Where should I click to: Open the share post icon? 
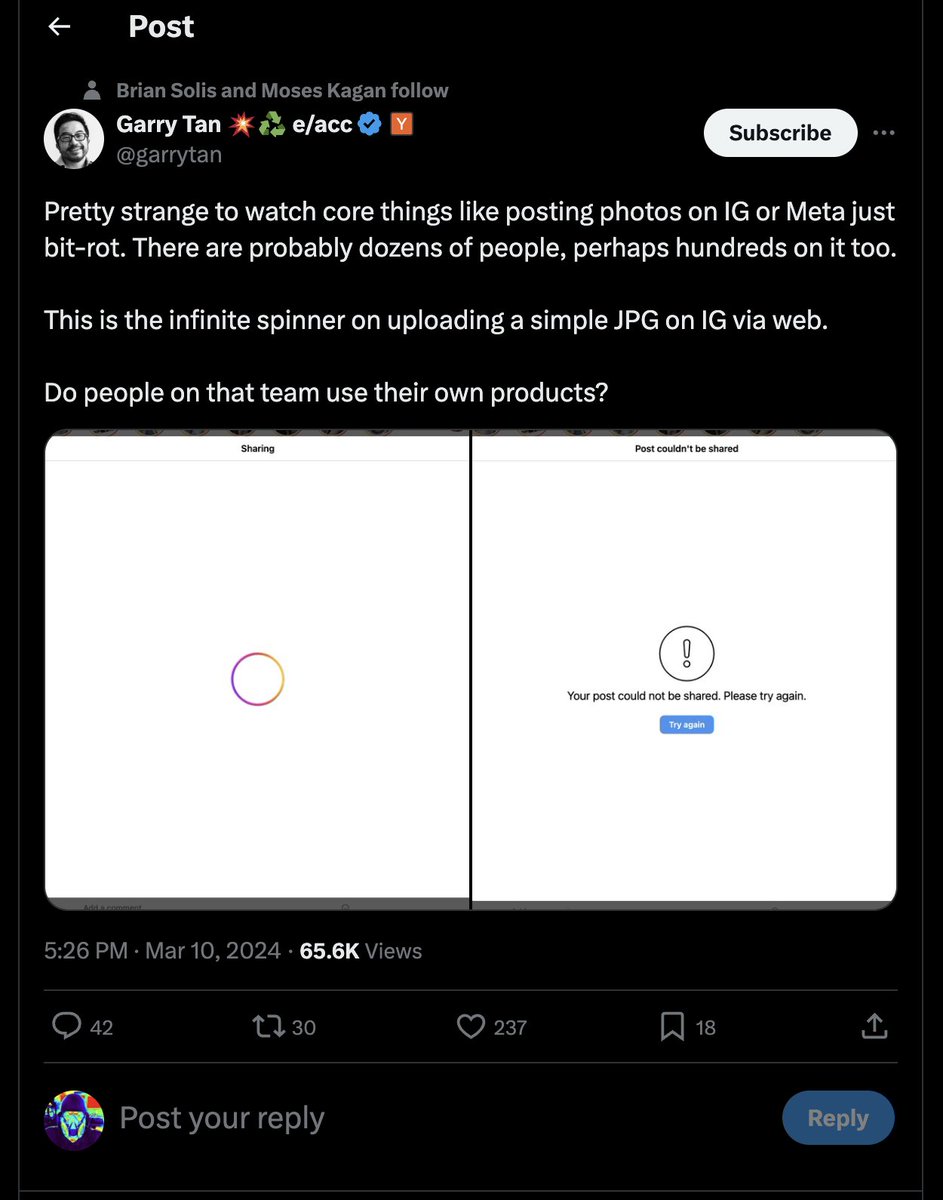[873, 1026]
